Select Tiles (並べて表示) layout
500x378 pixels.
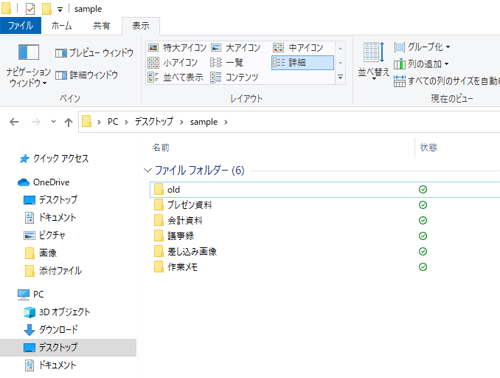[x=175, y=77]
